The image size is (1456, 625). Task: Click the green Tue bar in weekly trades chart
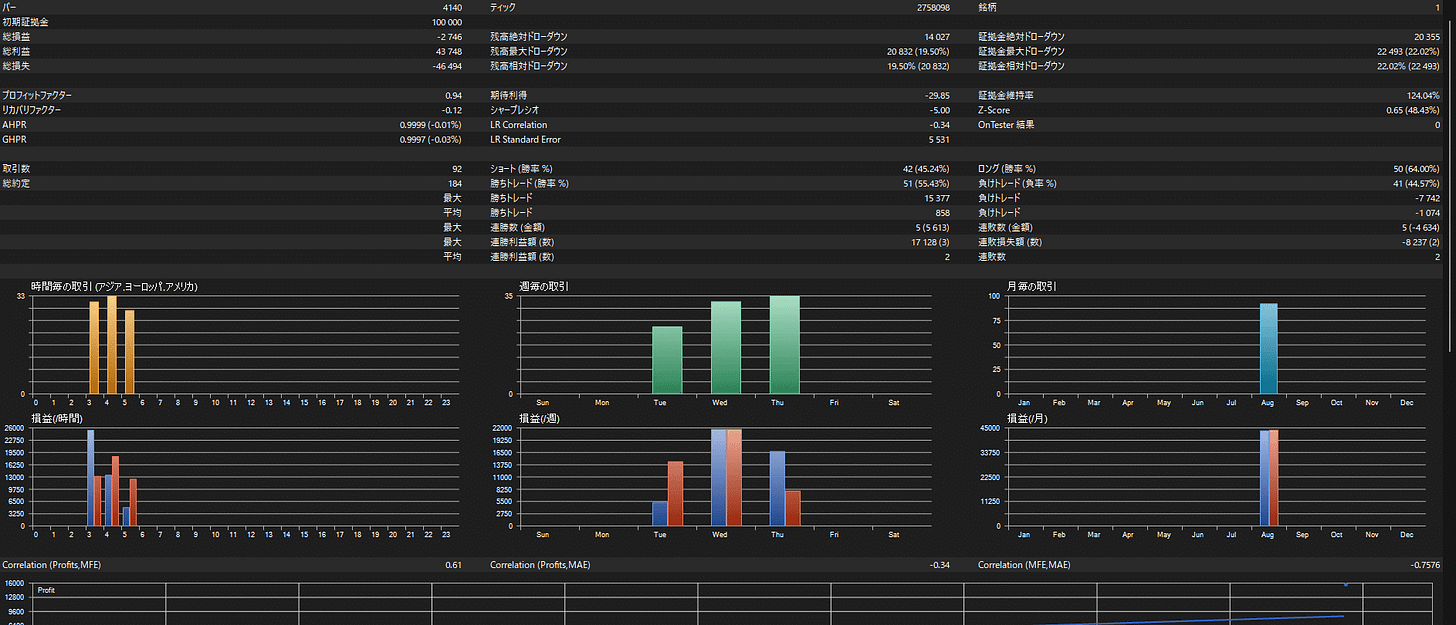tap(667, 360)
